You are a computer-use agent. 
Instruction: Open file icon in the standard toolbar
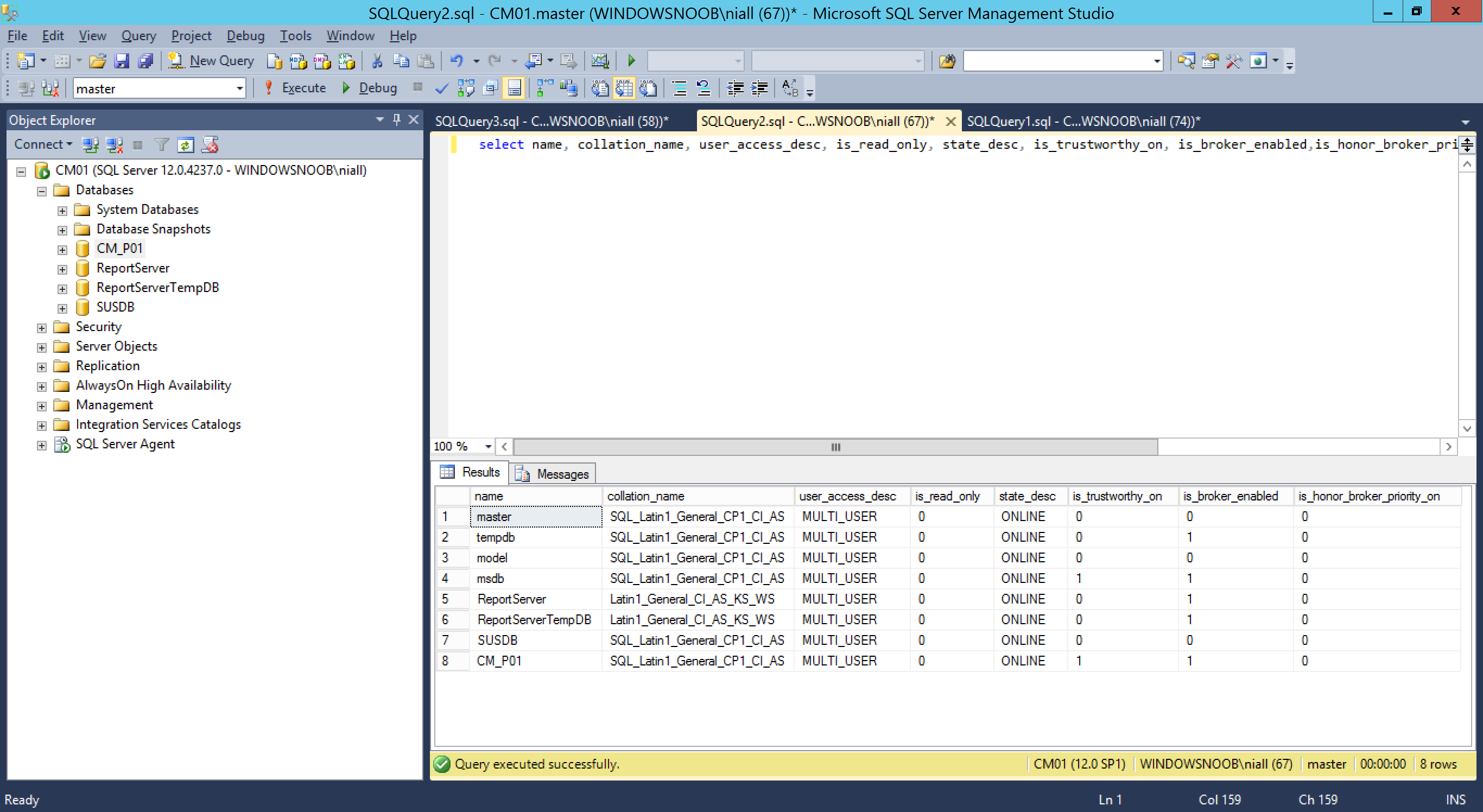[97, 60]
